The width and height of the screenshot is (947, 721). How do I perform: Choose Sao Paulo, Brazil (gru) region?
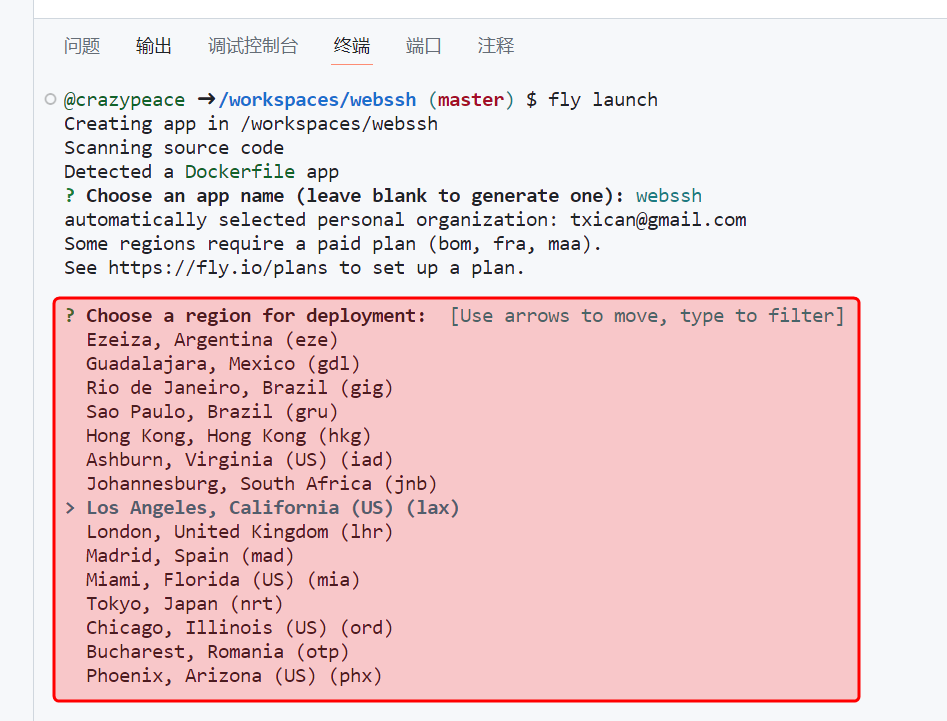pos(212,412)
